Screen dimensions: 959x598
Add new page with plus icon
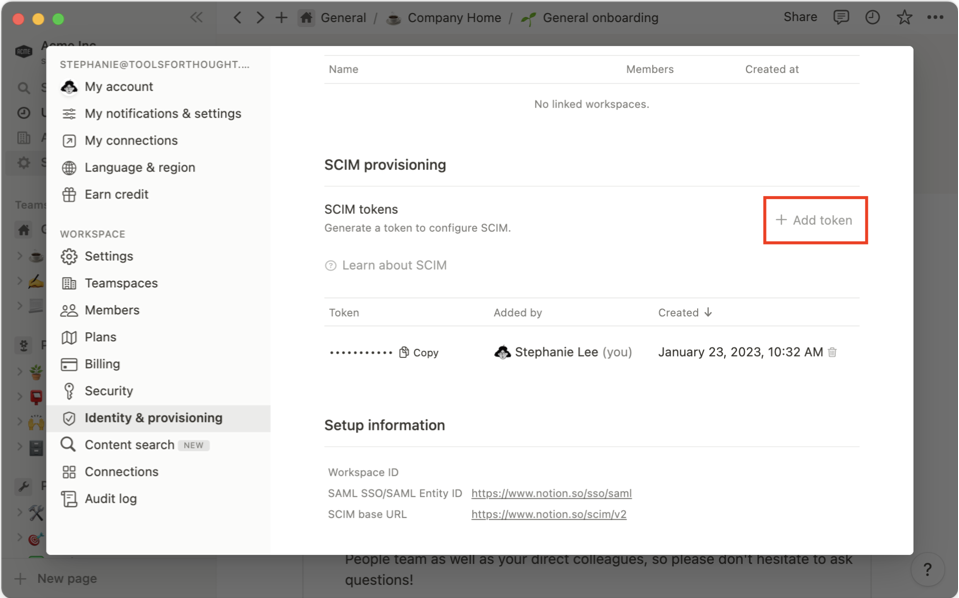tap(281, 17)
